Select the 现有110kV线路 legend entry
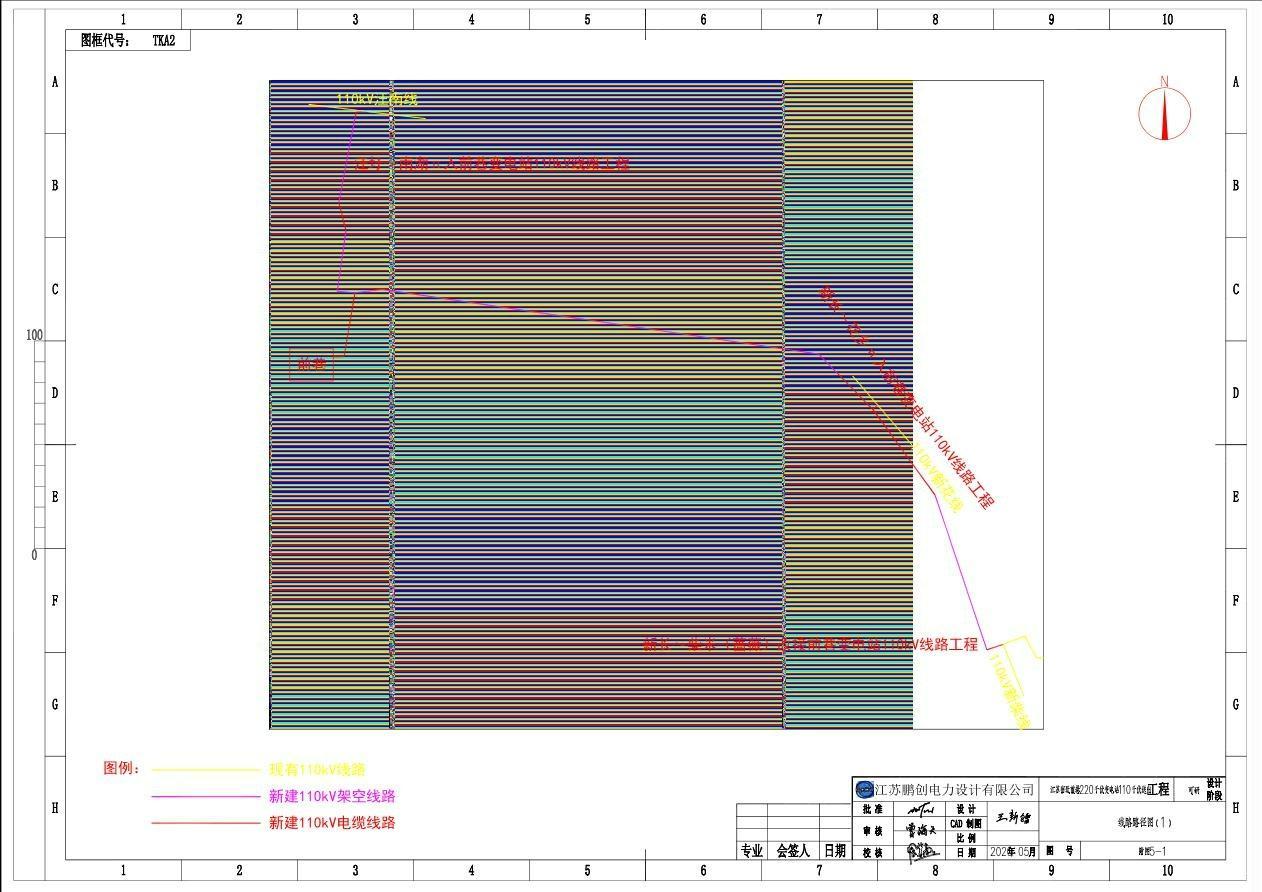Image resolution: width=1262 pixels, height=892 pixels. (317, 770)
